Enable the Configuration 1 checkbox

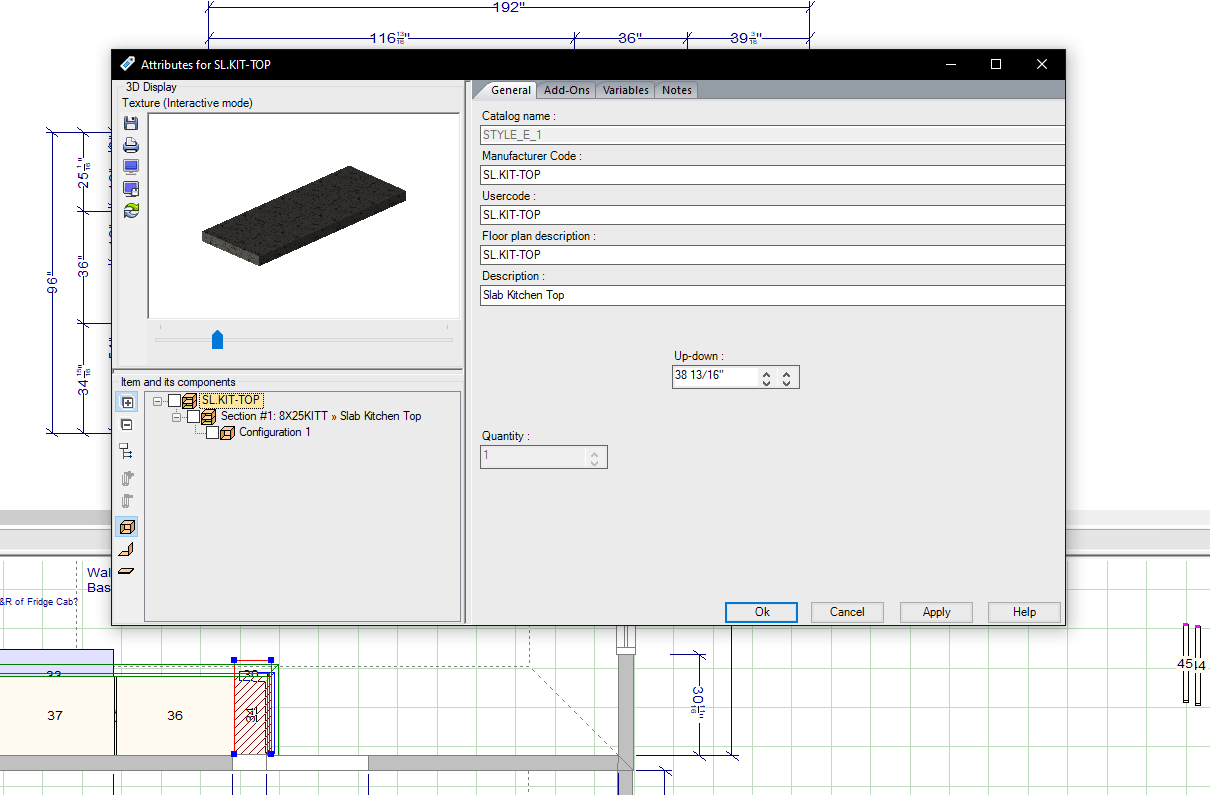(x=212, y=432)
